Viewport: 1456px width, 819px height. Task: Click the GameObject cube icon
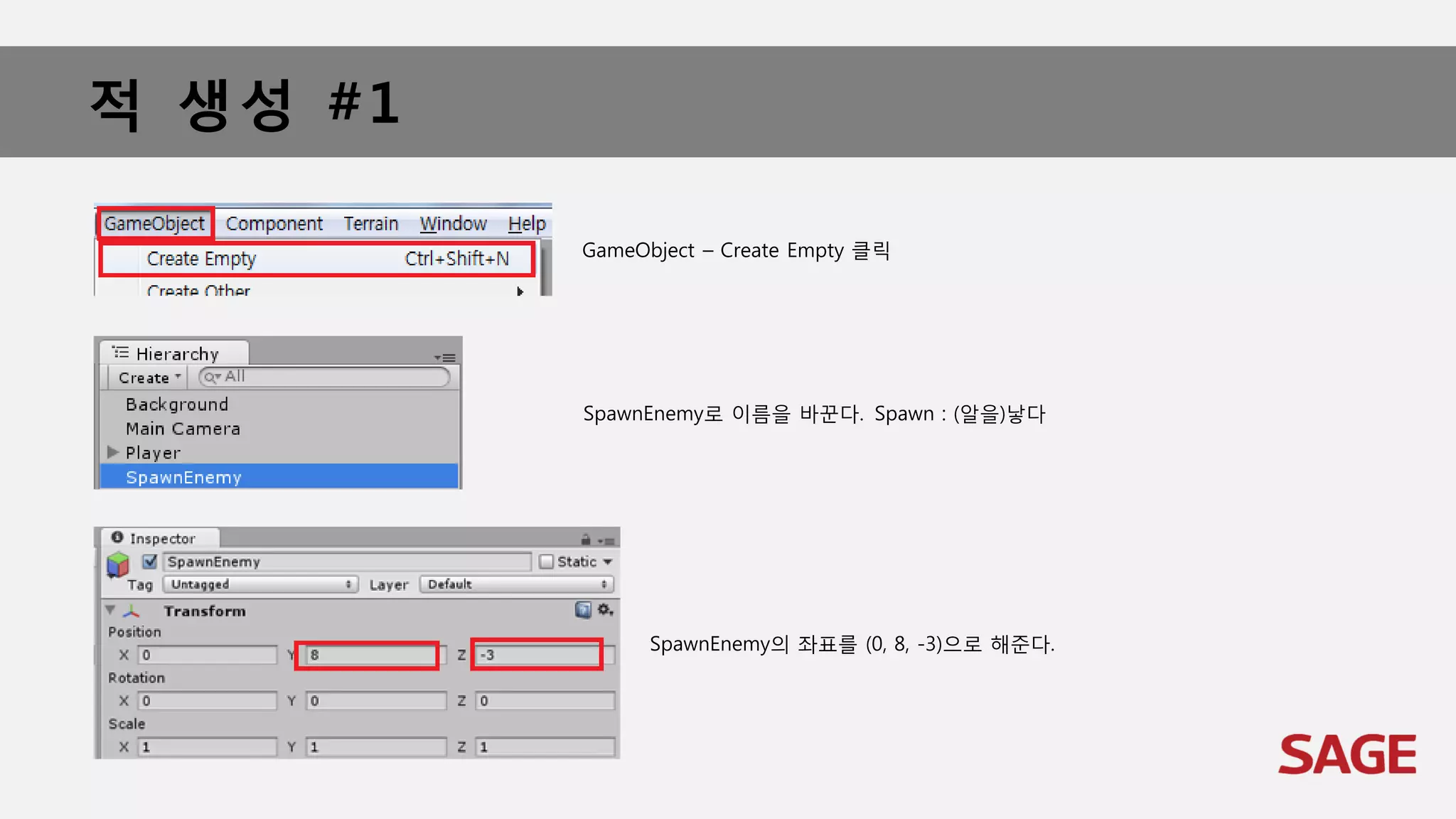[118, 565]
